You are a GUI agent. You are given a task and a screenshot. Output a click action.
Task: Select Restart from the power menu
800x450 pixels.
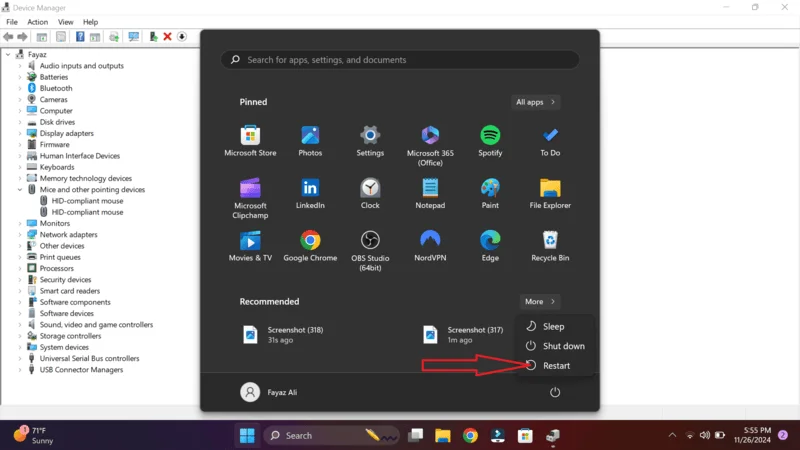[556, 366]
